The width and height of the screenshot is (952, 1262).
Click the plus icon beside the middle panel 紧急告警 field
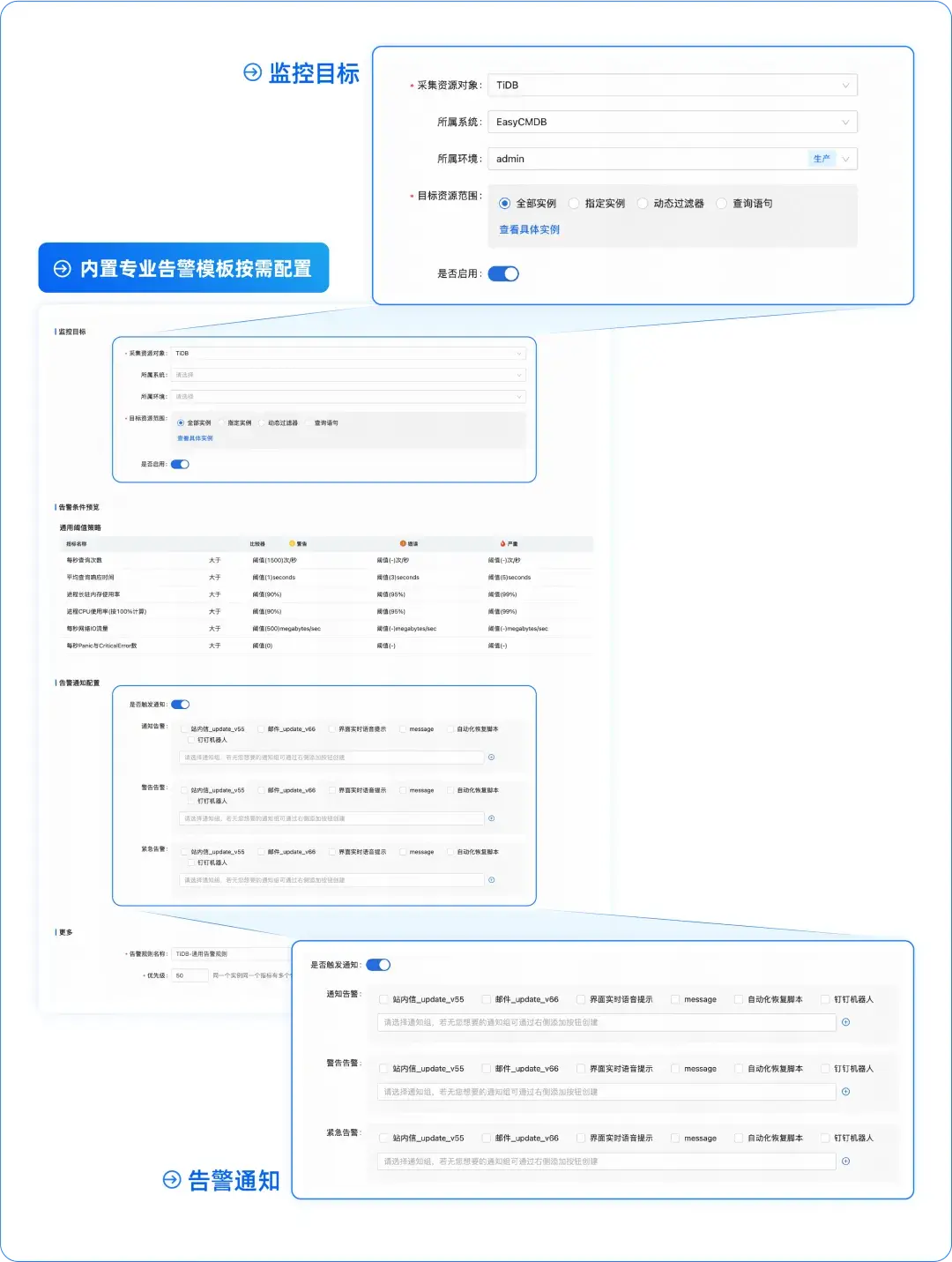[491, 879]
